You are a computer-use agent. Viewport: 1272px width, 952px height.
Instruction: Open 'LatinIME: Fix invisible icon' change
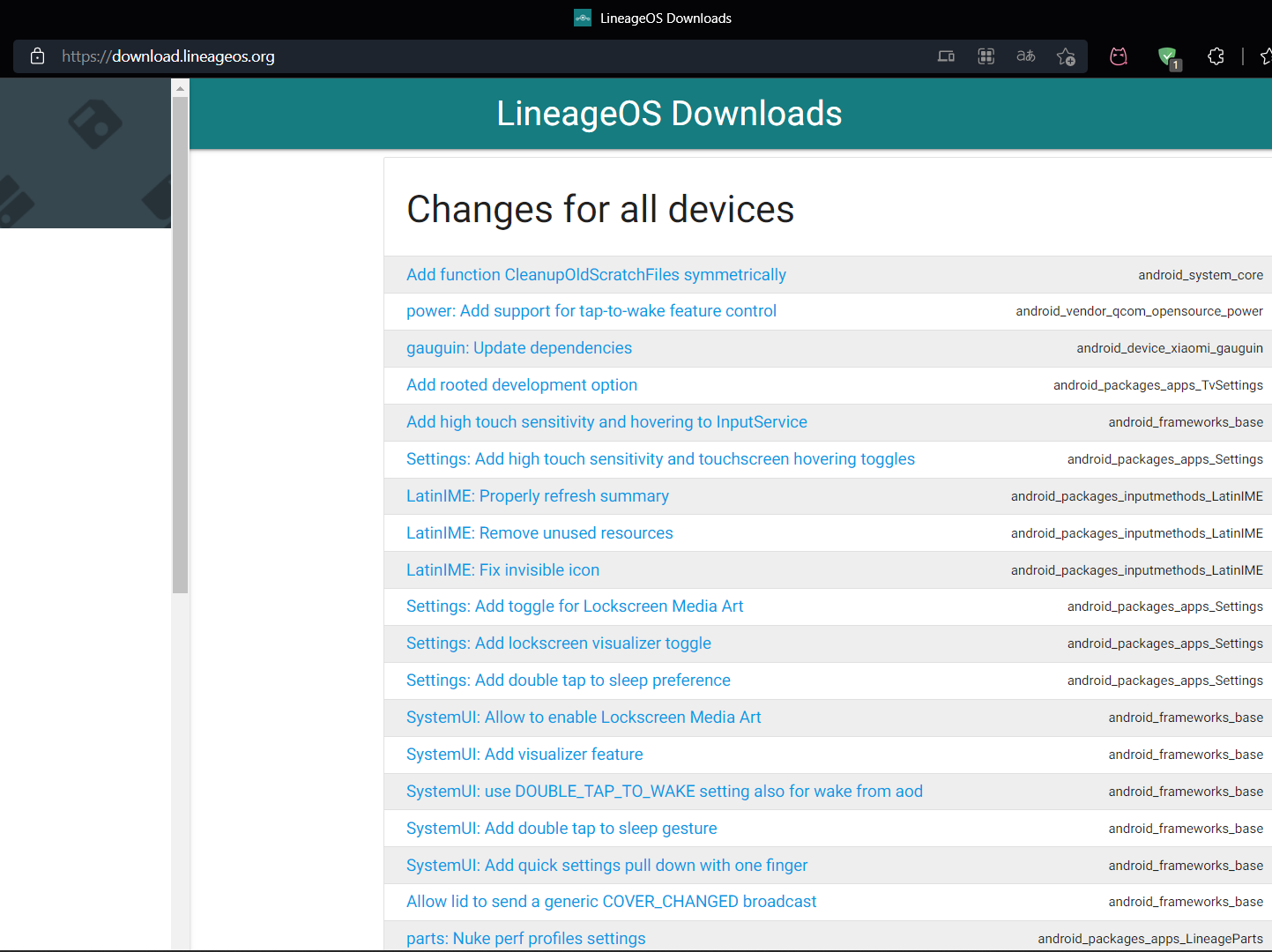tap(502, 570)
